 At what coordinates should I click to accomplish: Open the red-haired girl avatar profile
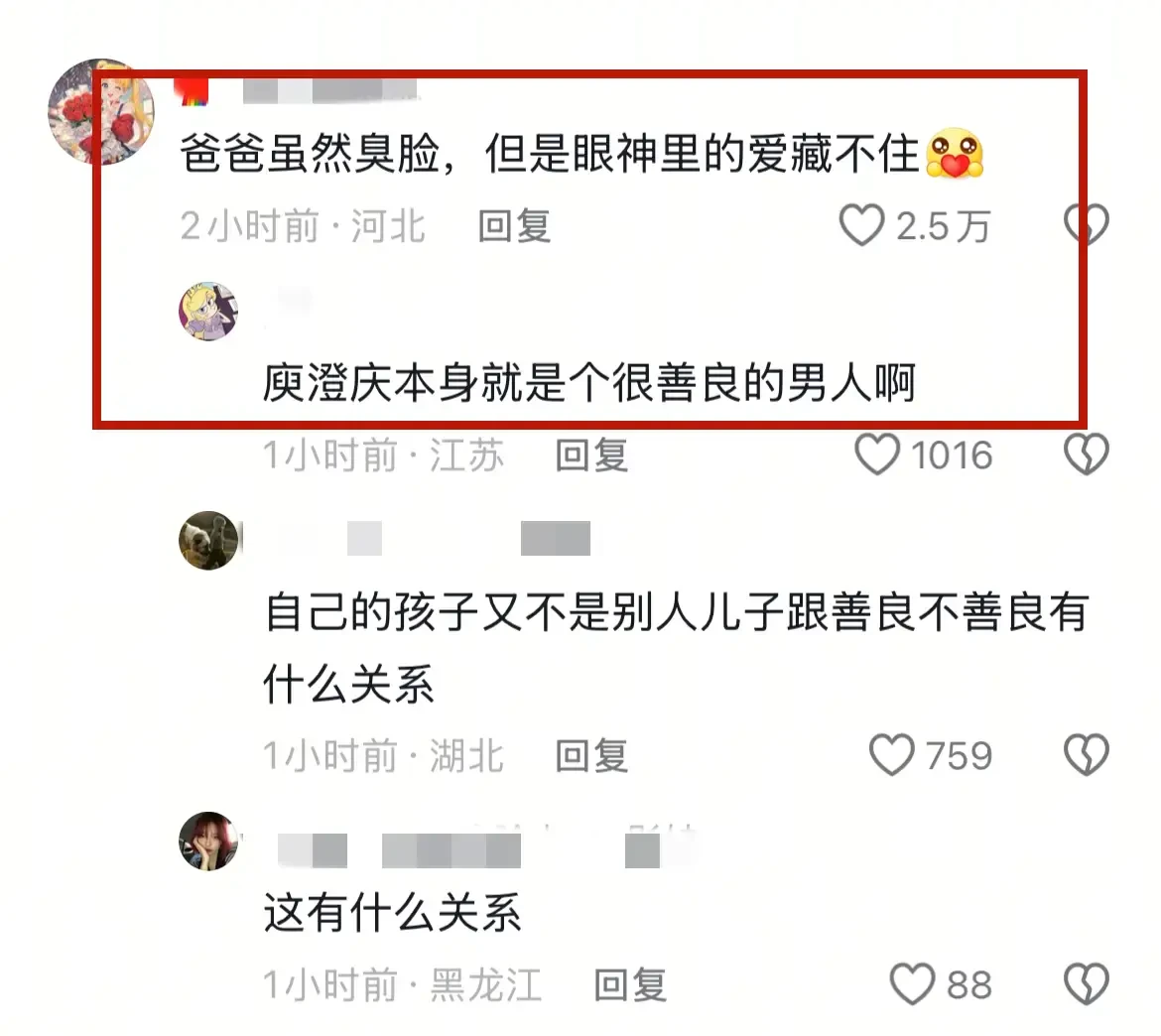click(x=208, y=842)
